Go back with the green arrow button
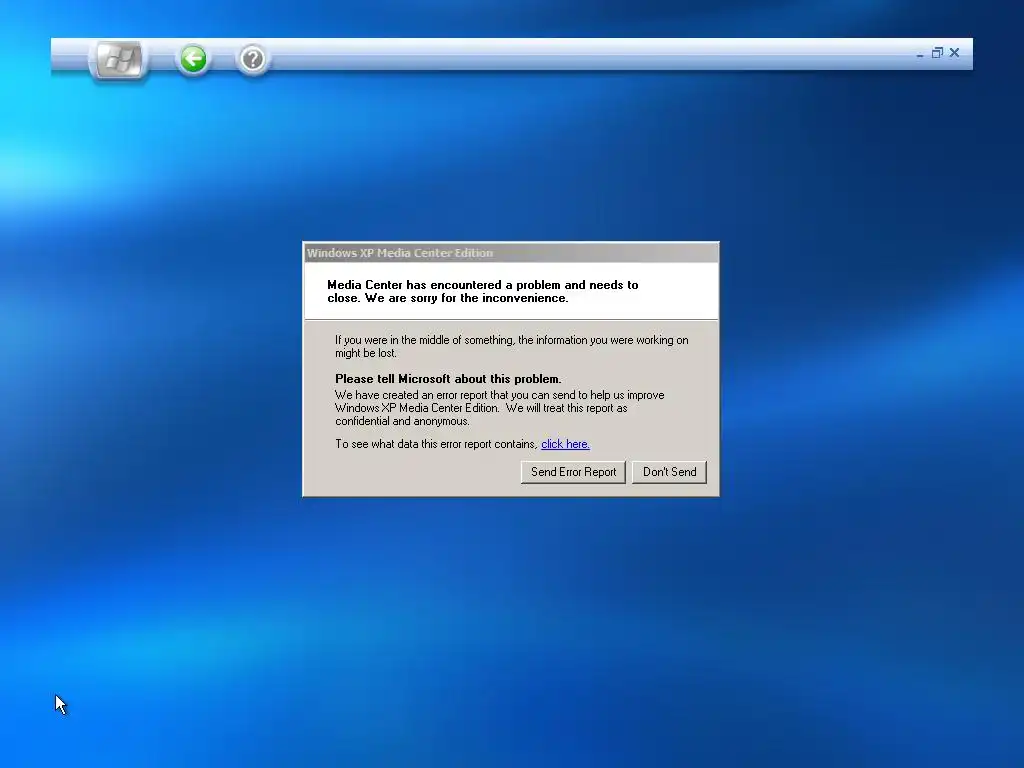 (193, 59)
